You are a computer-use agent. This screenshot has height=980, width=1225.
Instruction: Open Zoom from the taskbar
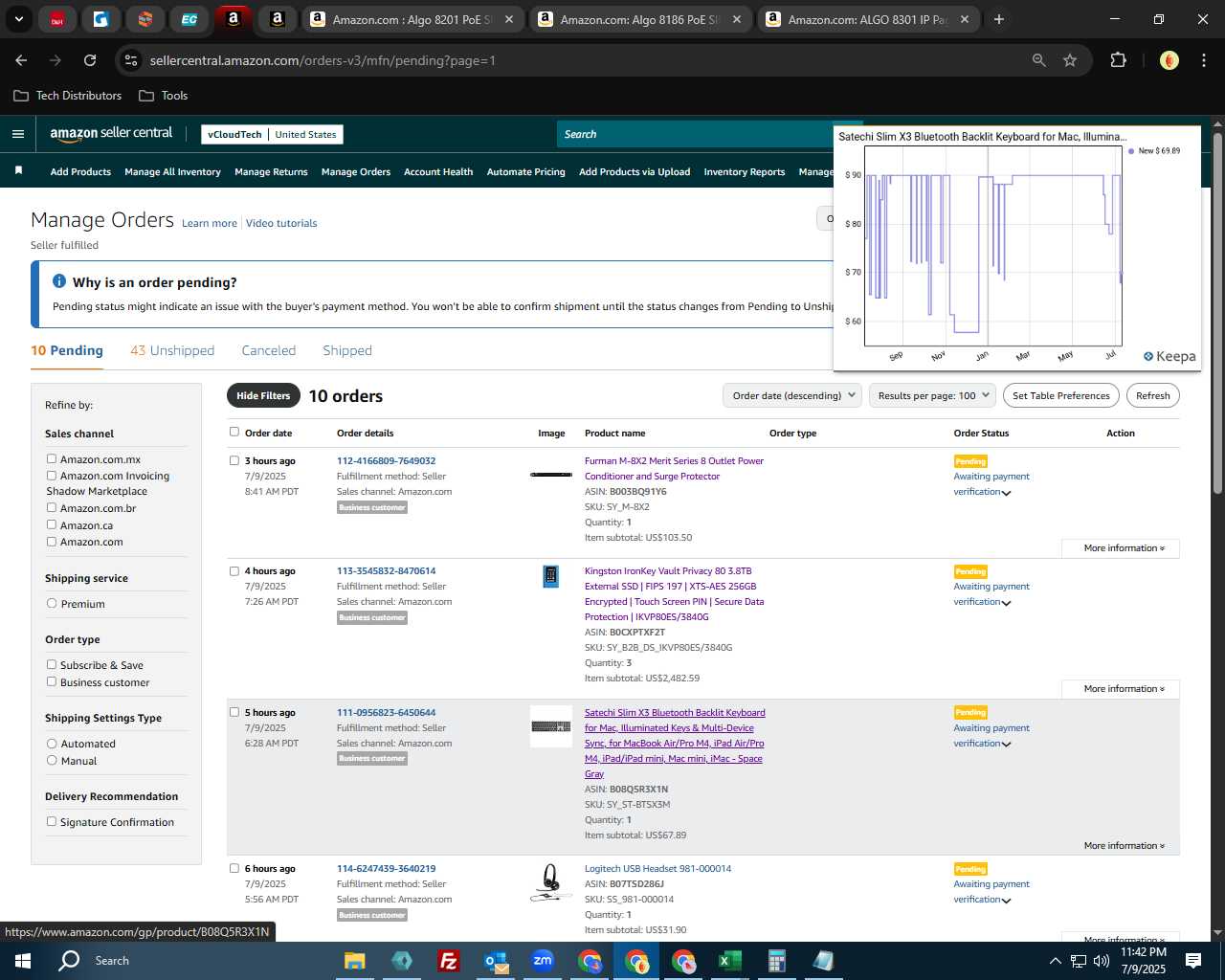[x=543, y=961]
